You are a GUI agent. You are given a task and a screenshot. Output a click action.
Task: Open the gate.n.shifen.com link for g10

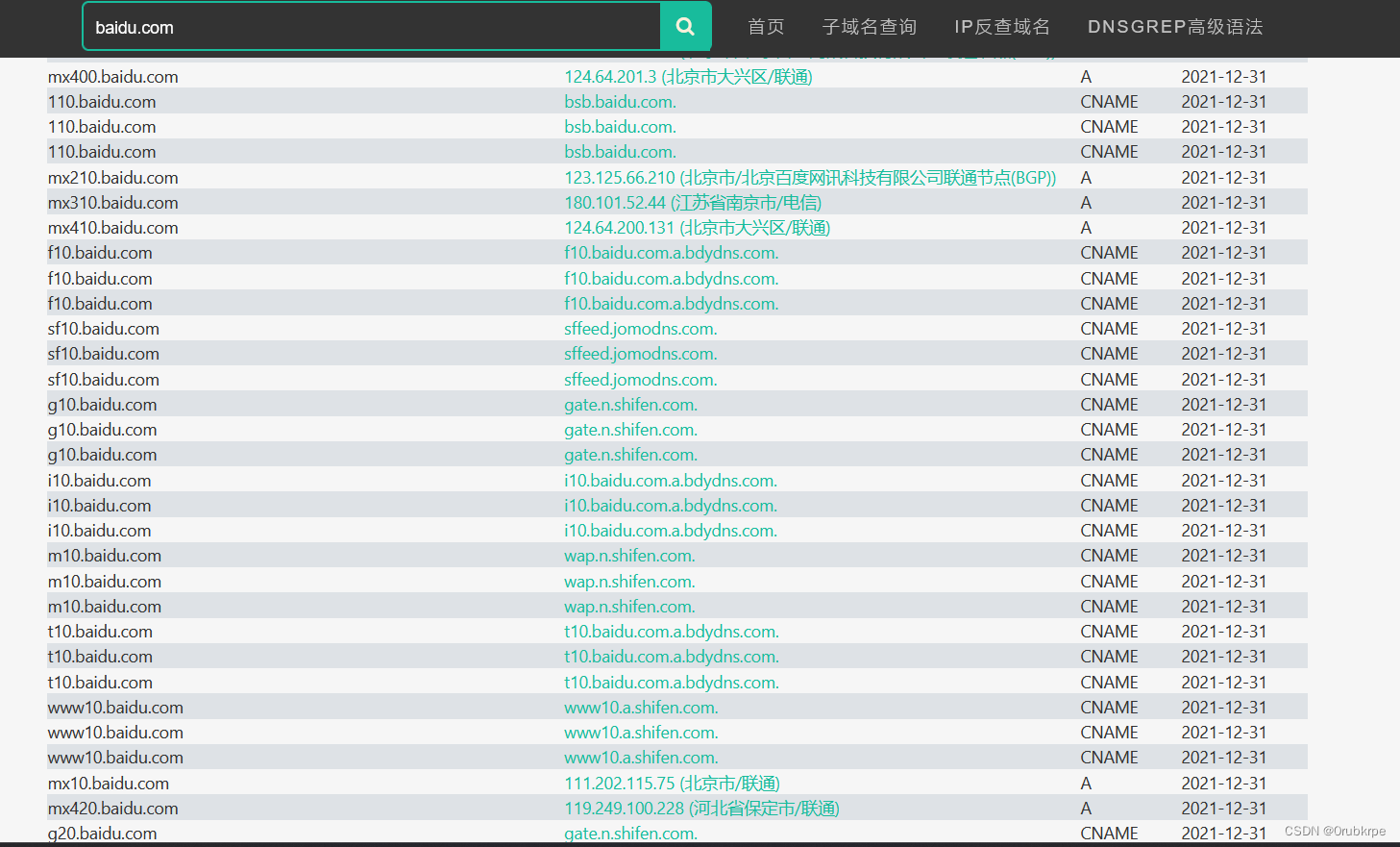click(630, 404)
